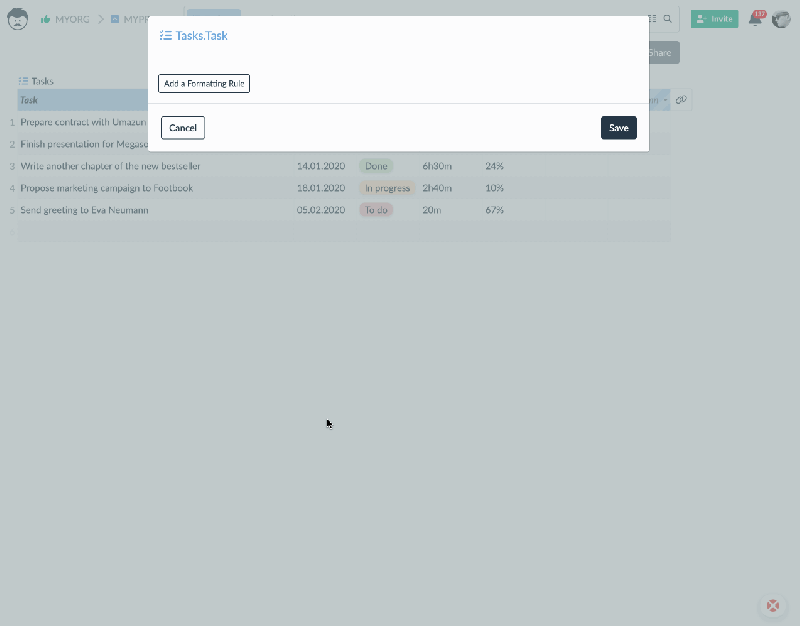Open the user avatar at top right
Image resolution: width=800 pixels, height=626 pixels.
tap(782, 20)
